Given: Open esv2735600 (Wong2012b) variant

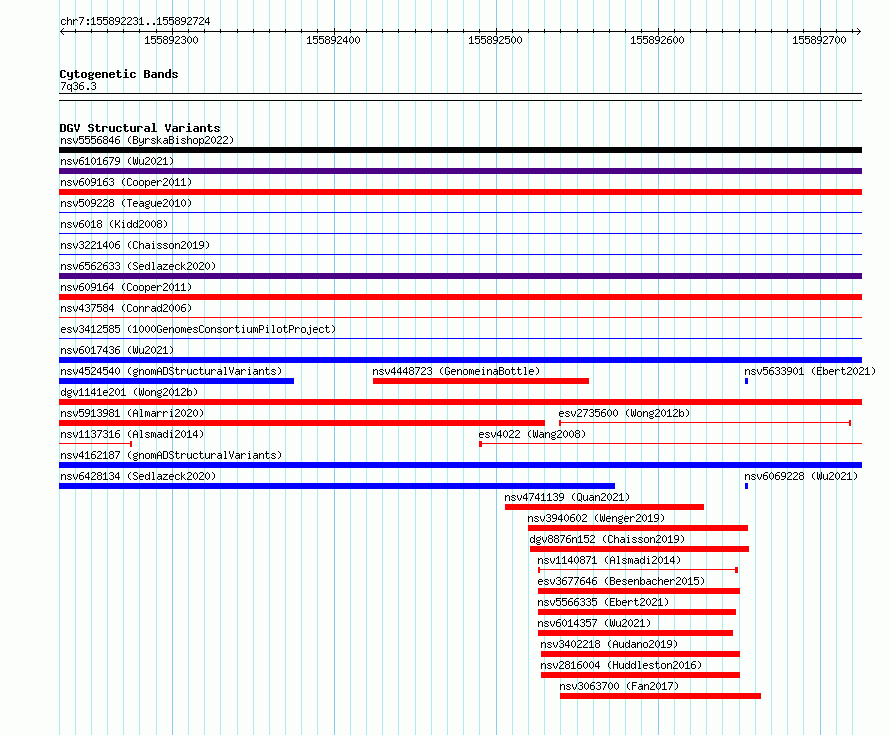Looking at the screenshot, I should coord(624,413).
